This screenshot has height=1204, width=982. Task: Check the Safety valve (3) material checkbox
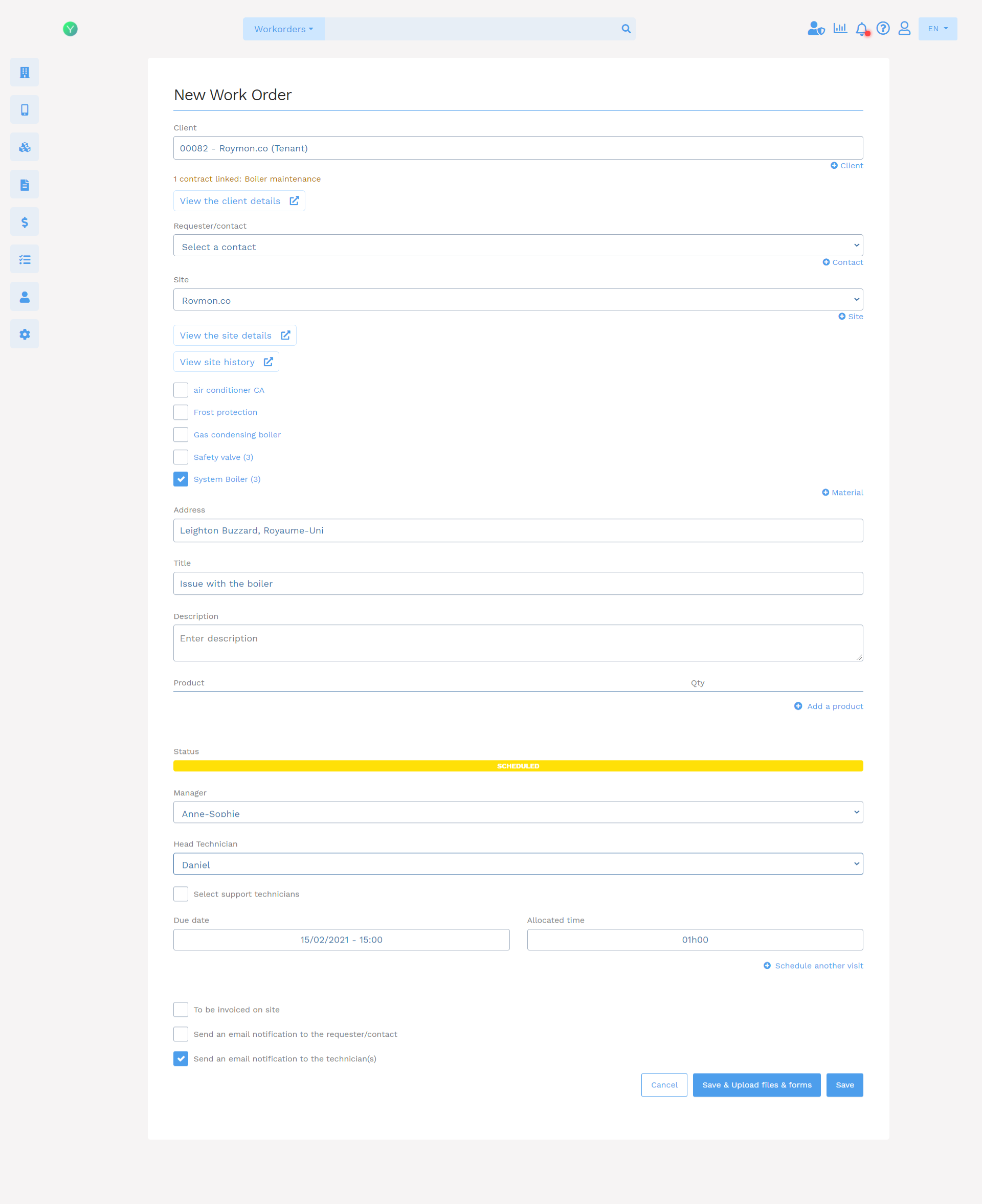181,457
